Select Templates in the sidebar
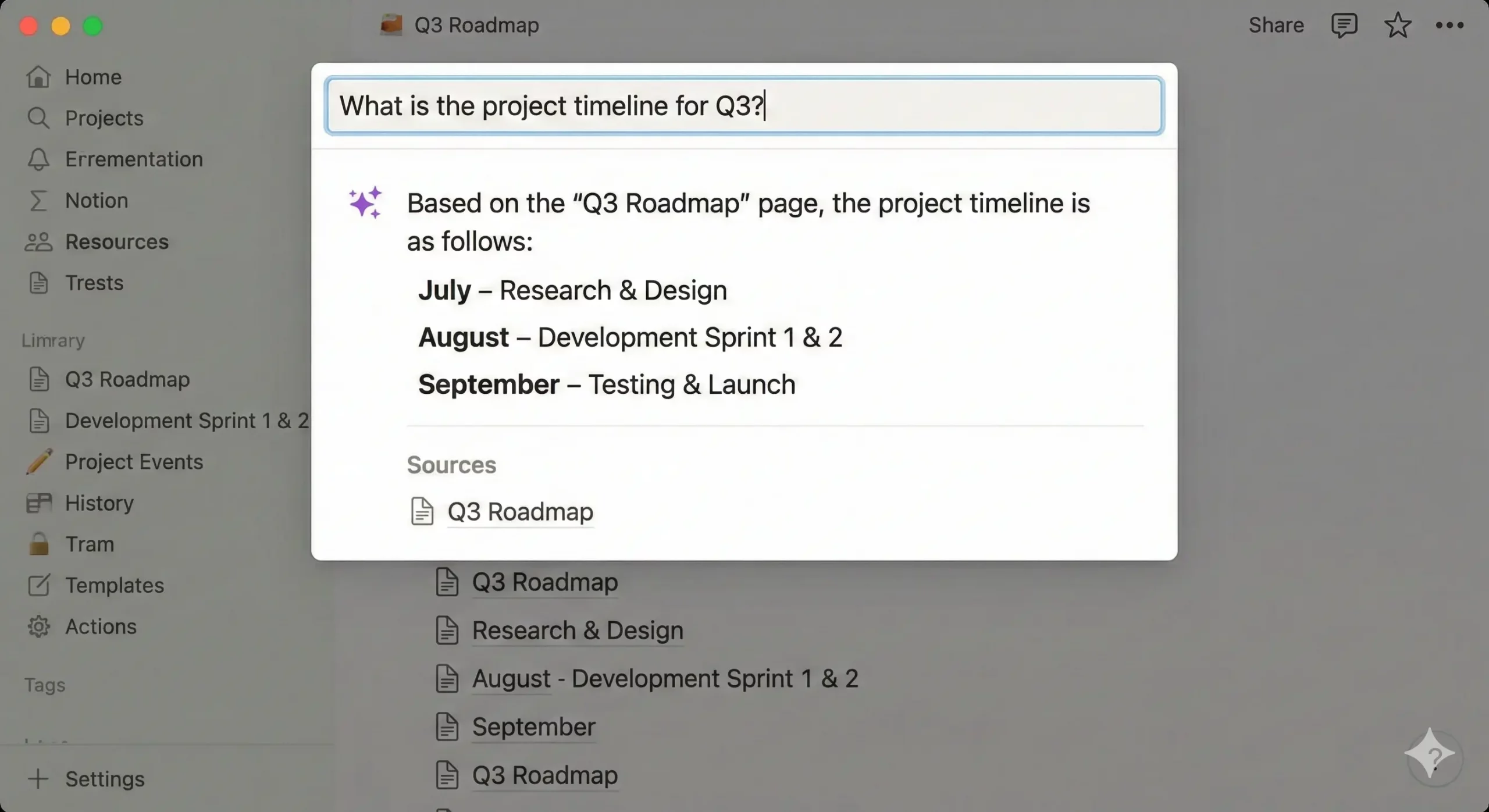1489x812 pixels. point(114,585)
